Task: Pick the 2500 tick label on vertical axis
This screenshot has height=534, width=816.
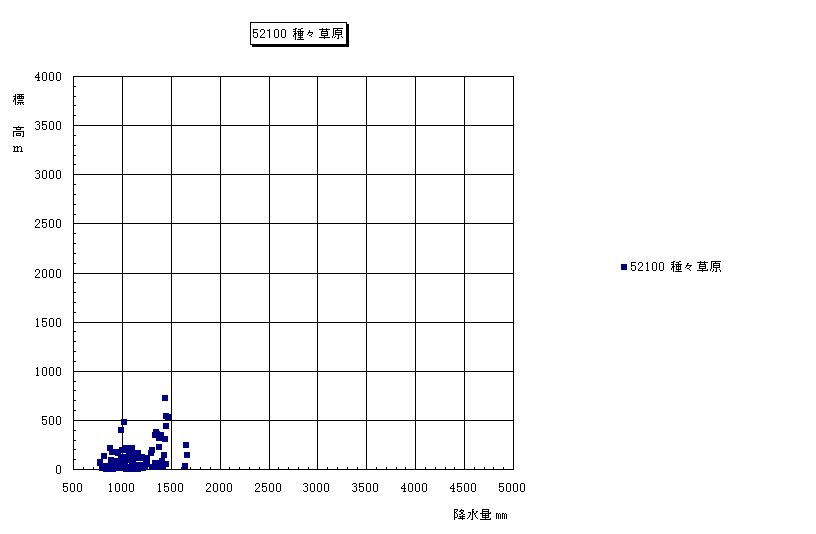Action: pos(48,224)
